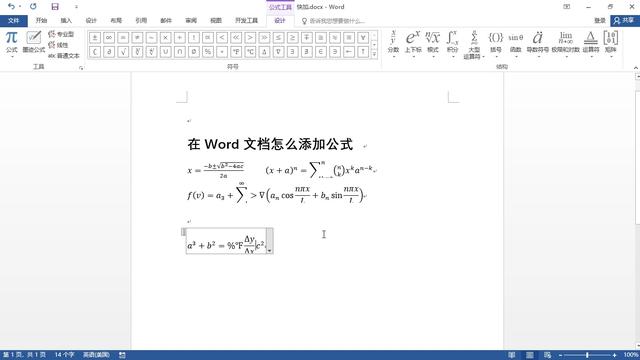Insert the much-greater-than ≫ symbol

pyautogui.click(x=264, y=38)
